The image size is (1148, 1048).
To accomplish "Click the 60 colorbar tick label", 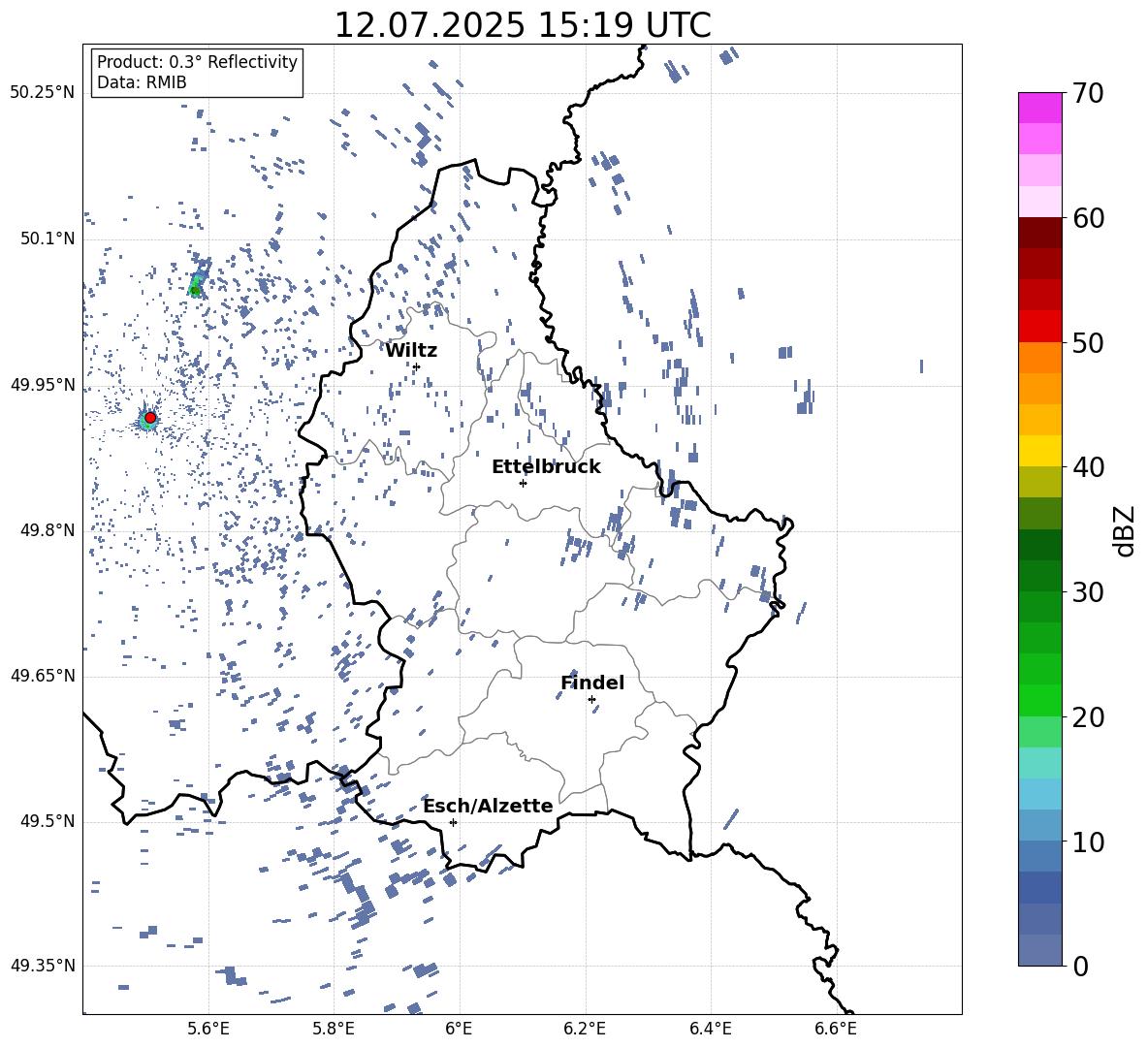I will 1088,218.
